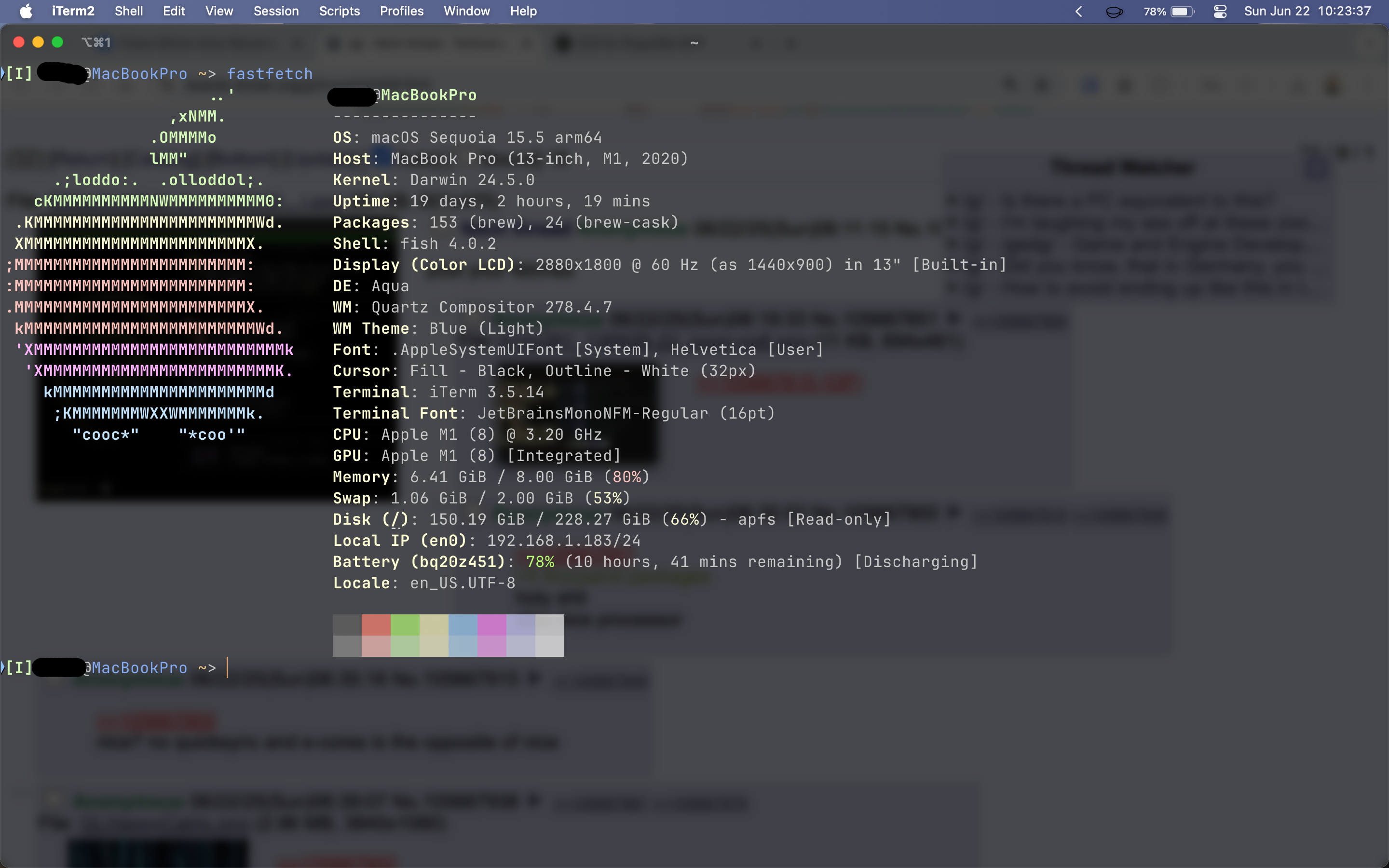Click 'Host: MacBook Pro (13-inch, M1, 2020)' line
Screen dimensions: 1389x868
point(510,159)
